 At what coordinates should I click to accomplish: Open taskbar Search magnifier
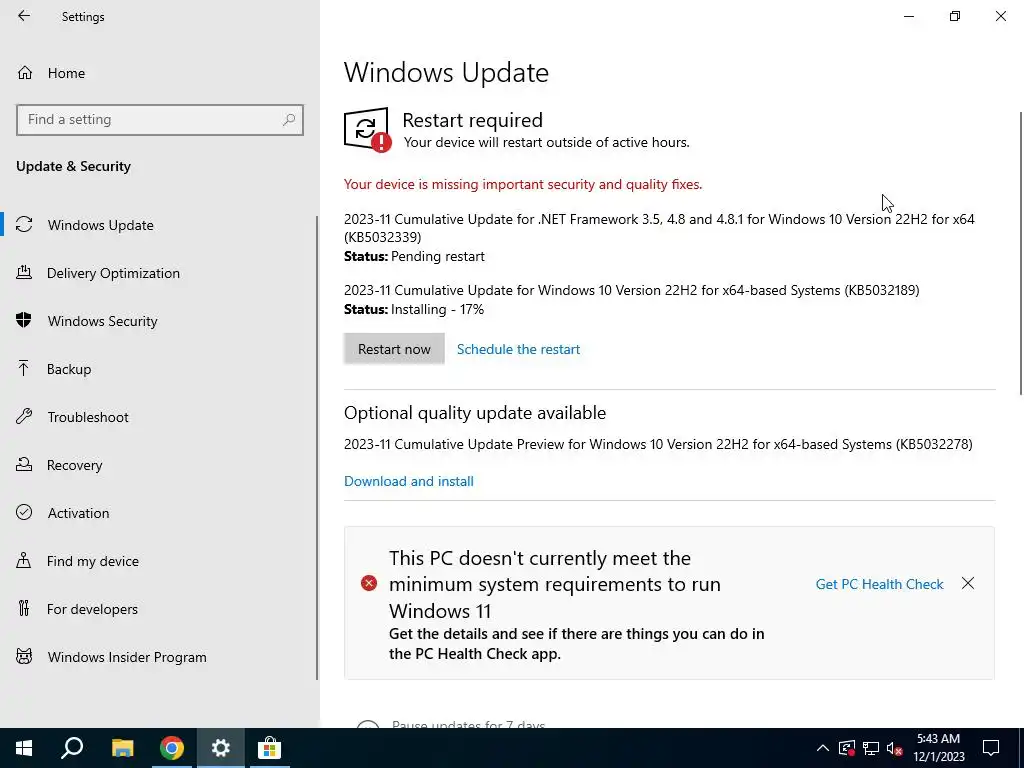point(72,748)
